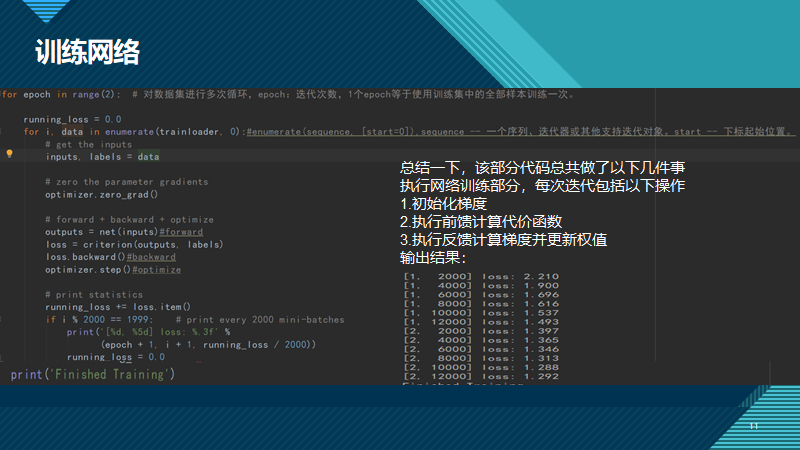Click the 'loss = criterion(outputs, labels)' line

(134, 244)
